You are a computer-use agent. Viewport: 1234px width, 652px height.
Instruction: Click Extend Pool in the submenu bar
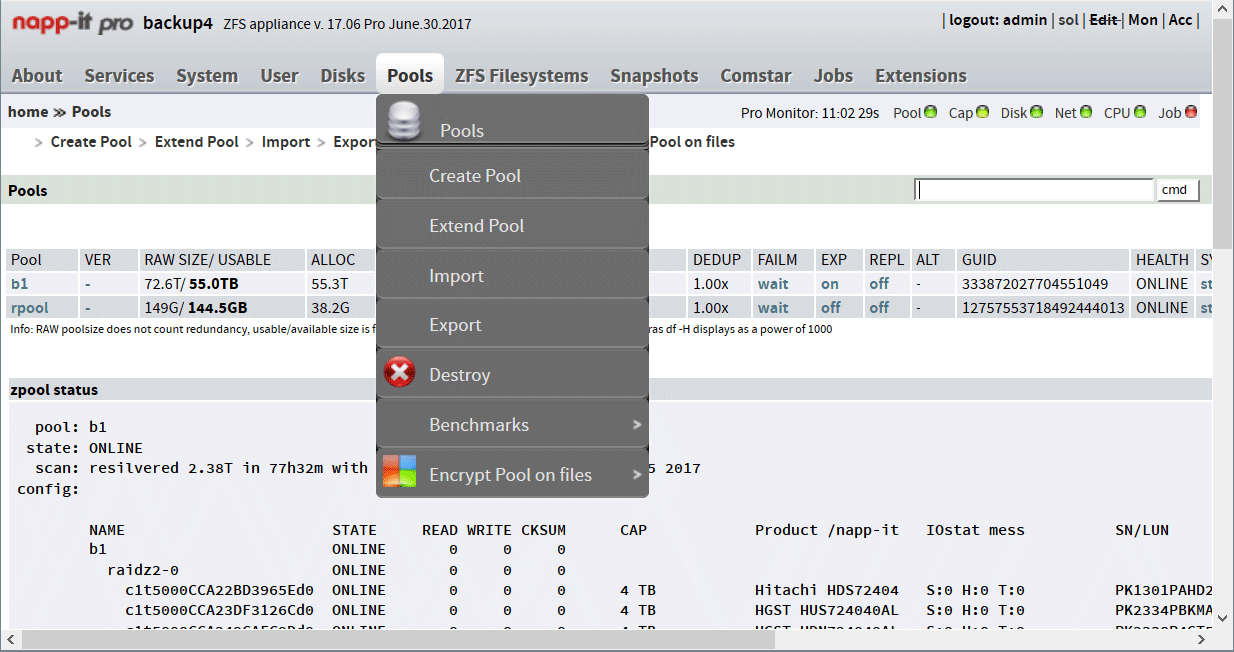197,142
